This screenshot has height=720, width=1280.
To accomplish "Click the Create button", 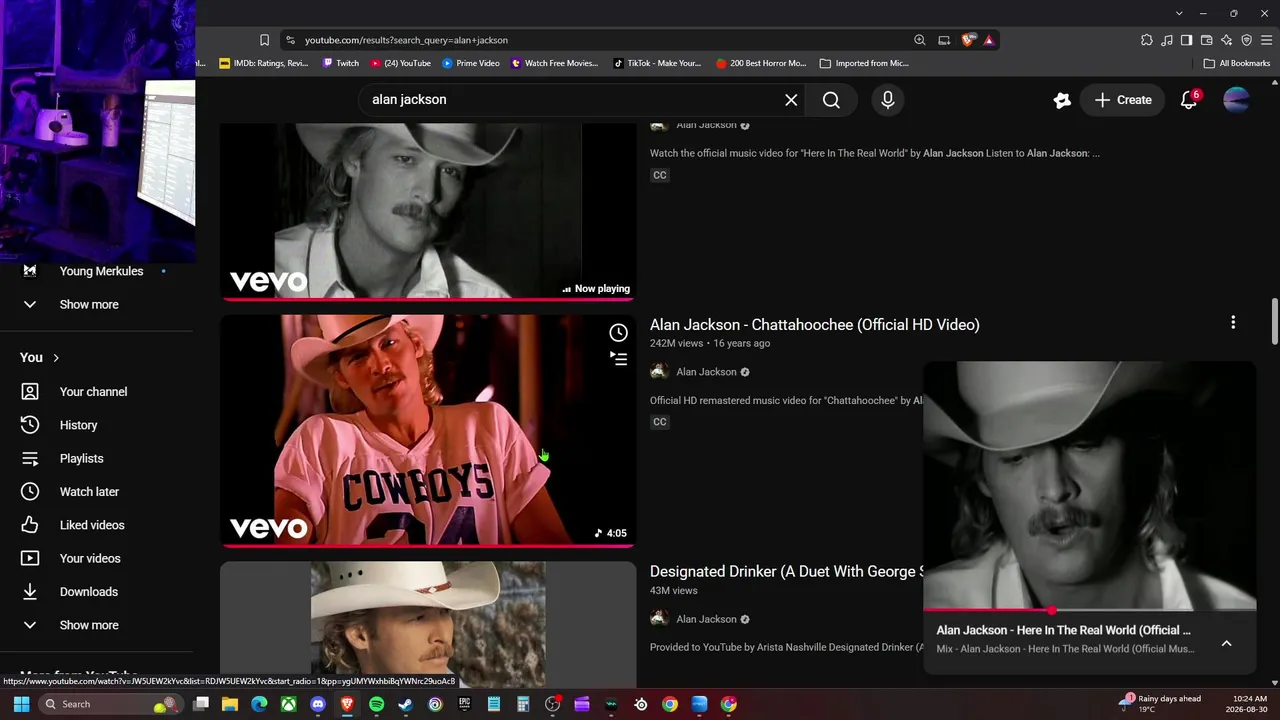I will [1122, 100].
